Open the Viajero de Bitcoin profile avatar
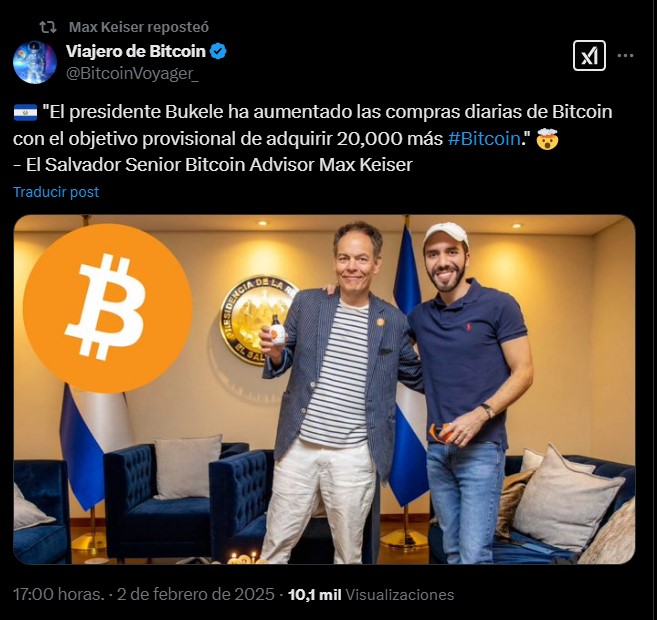The height and width of the screenshot is (620, 657). coord(35,62)
